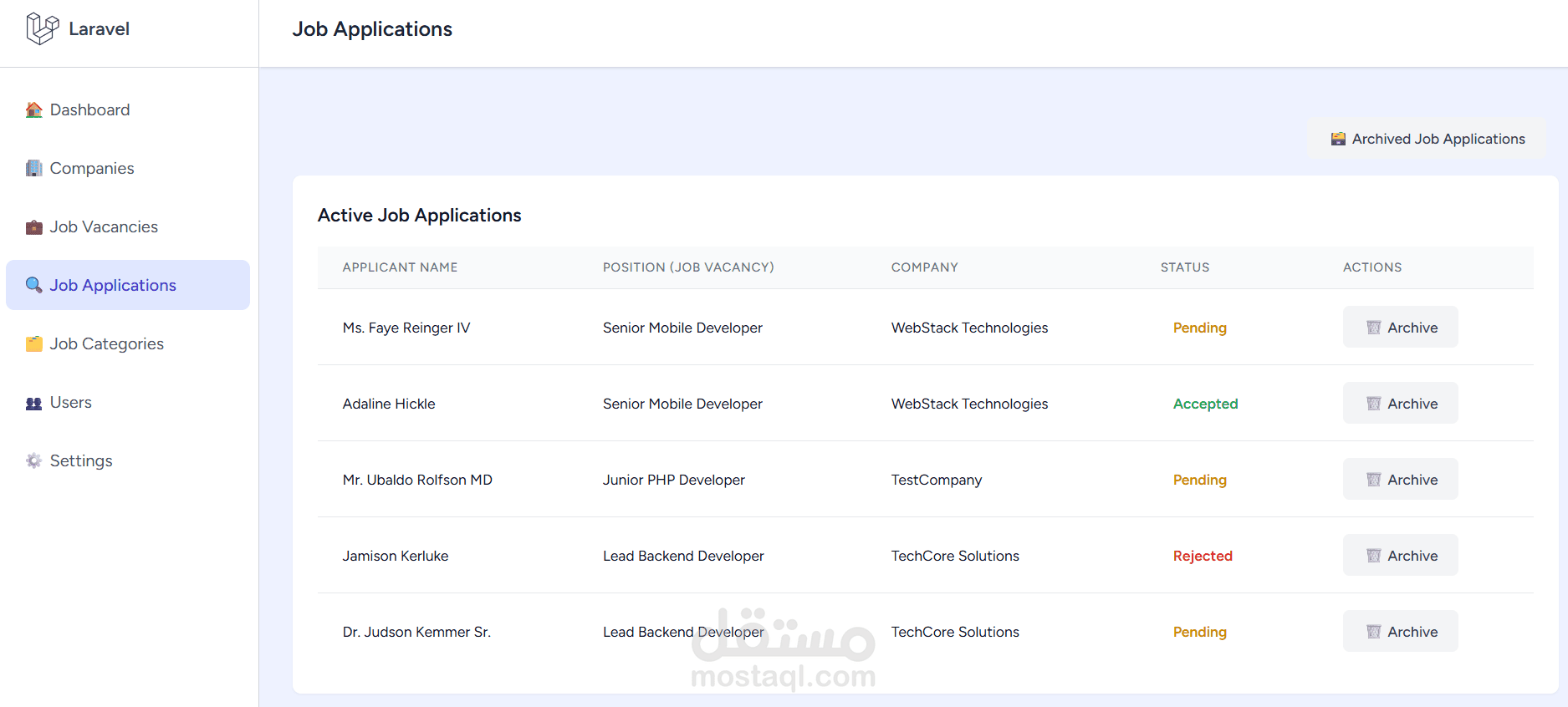This screenshot has width=1568, height=707.
Task: Open the Dashboard menu item
Action: click(x=89, y=110)
